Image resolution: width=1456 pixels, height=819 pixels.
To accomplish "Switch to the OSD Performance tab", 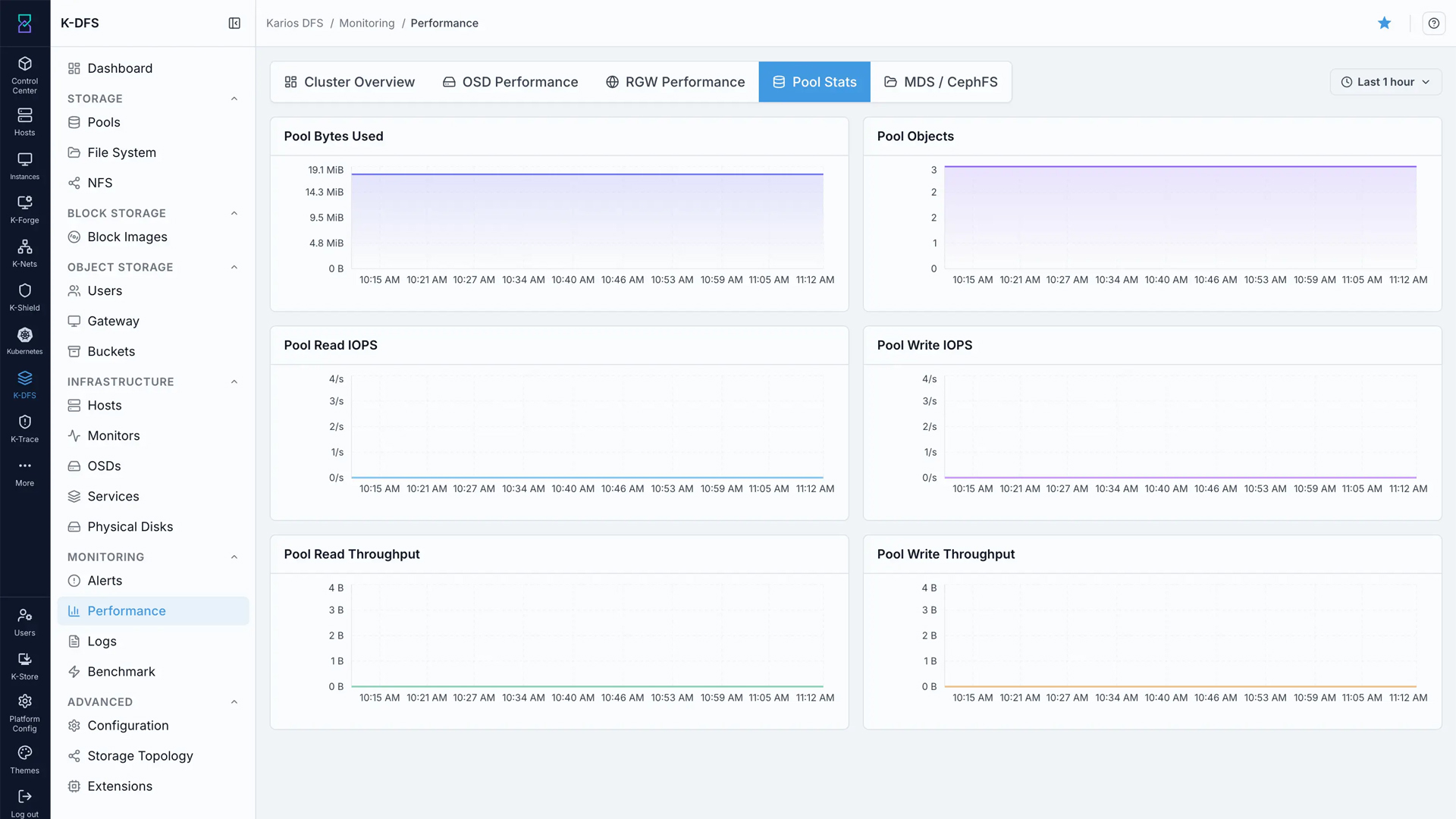I will 510,82.
